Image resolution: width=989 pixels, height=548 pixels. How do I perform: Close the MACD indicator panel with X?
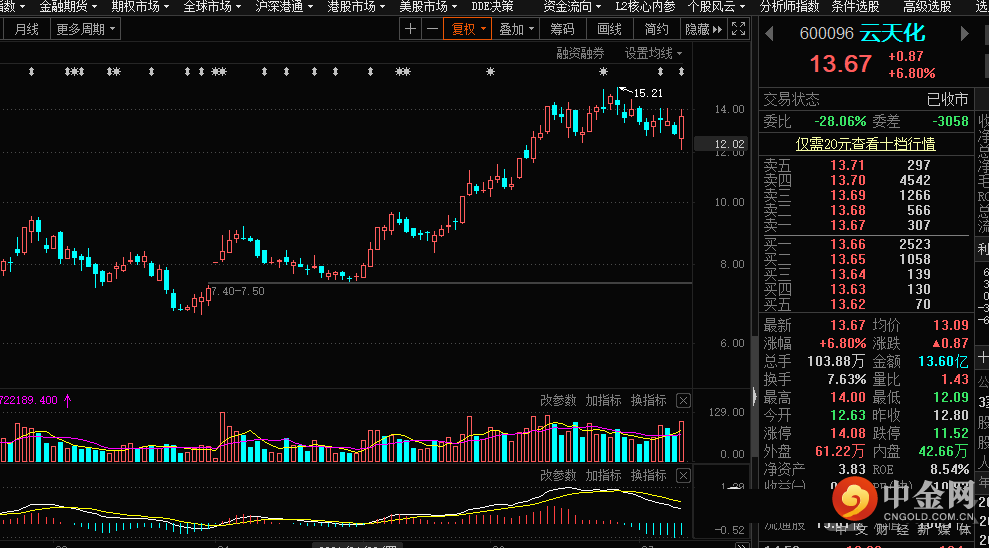(x=683, y=476)
